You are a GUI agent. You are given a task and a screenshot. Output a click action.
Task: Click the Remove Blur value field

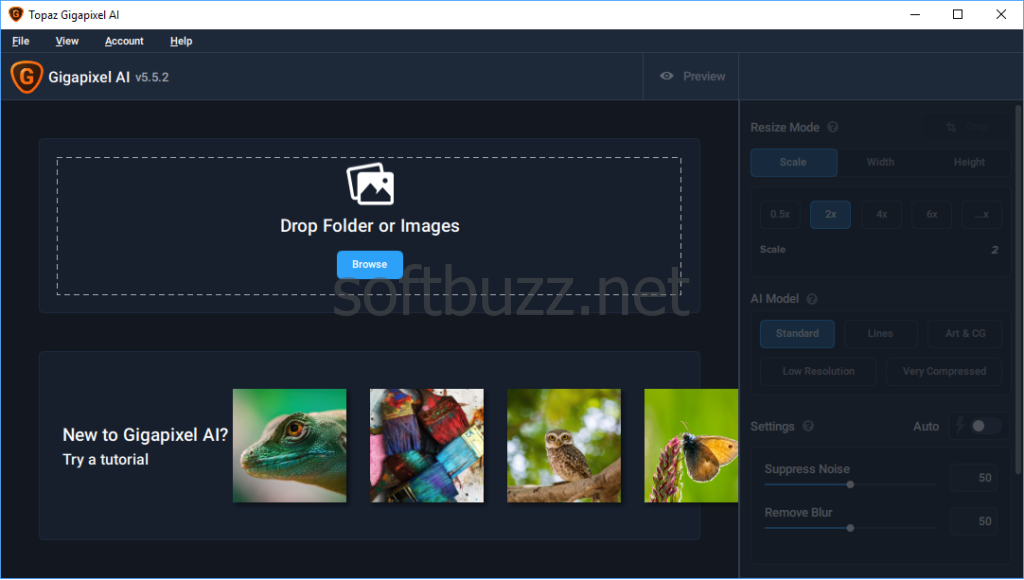[974, 521]
